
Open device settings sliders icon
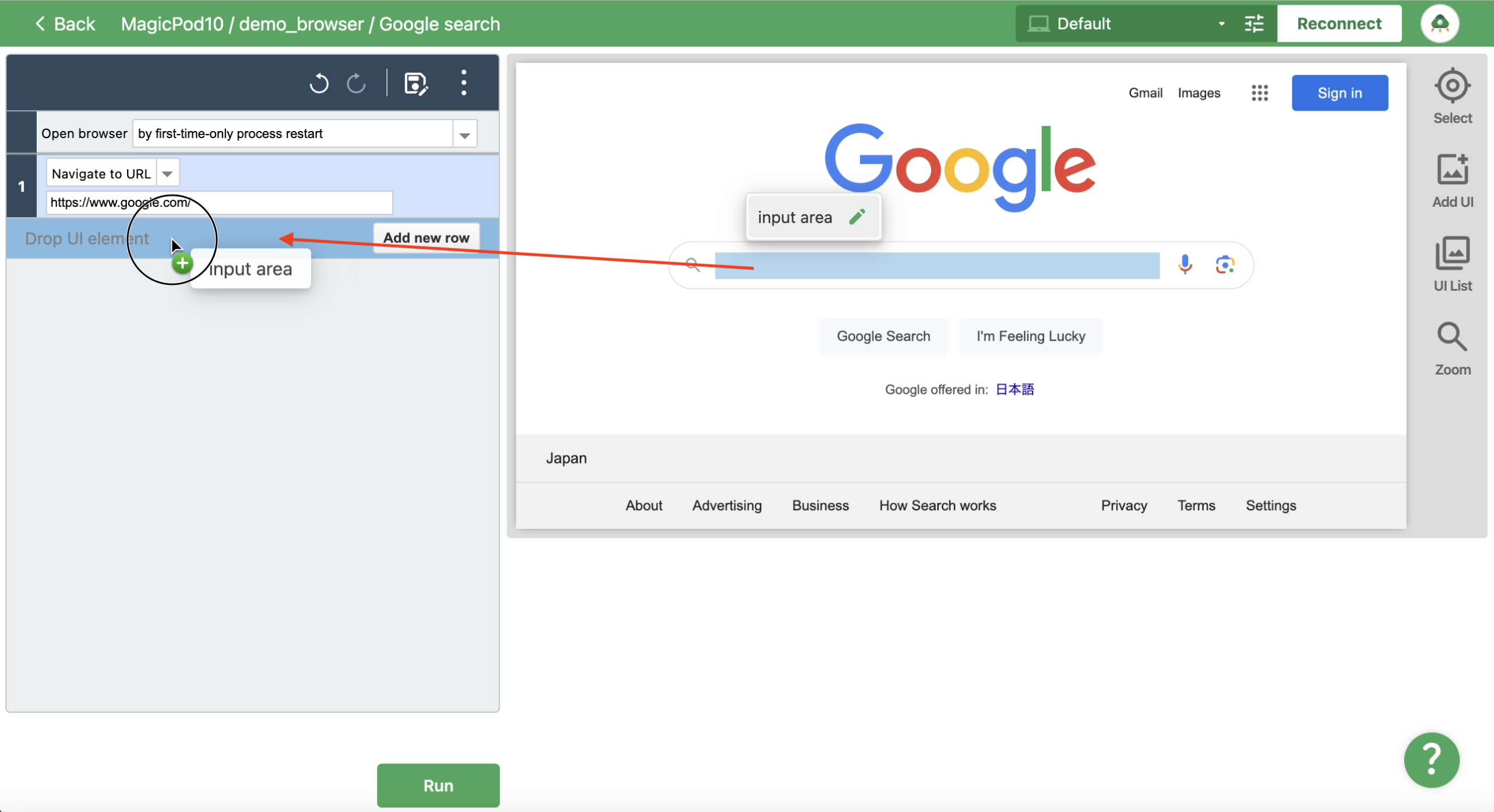coord(1255,24)
